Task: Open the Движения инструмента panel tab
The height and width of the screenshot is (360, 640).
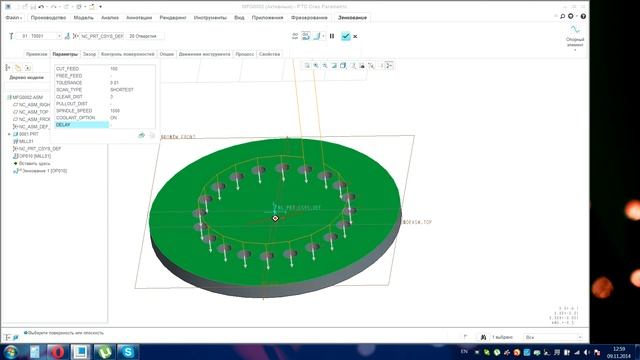Action: click(x=204, y=54)
